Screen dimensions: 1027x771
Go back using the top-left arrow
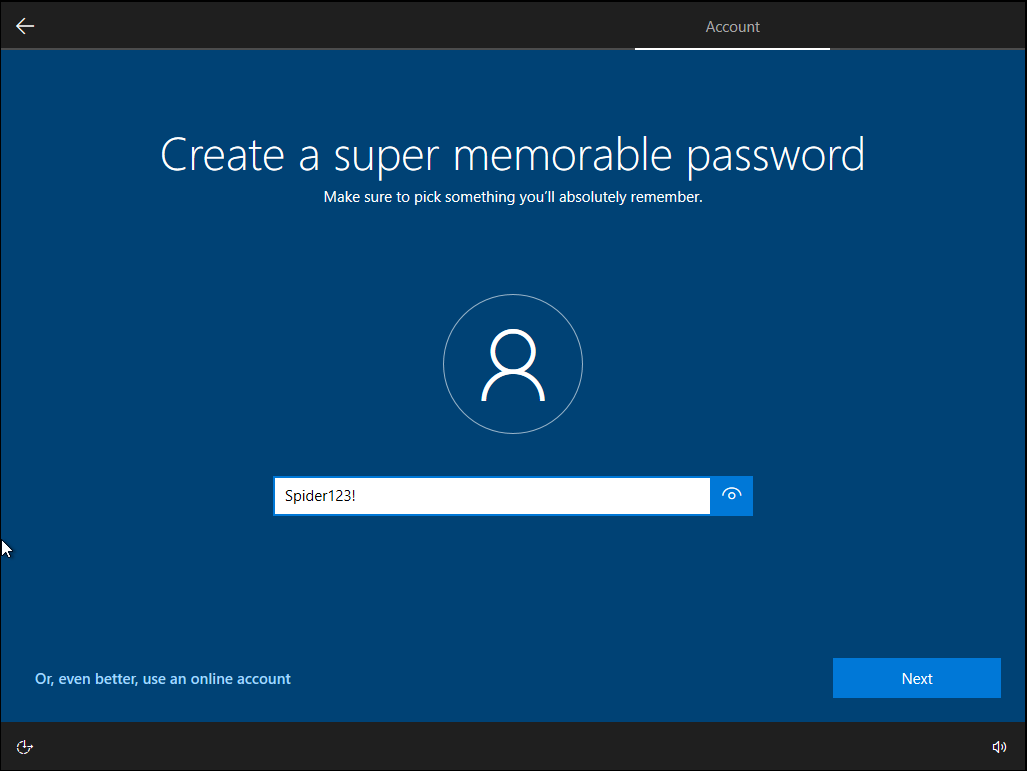25,26
